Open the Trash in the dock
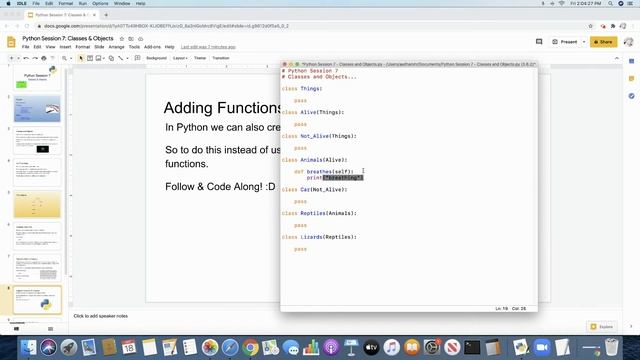Viewport: 640px width, 360px height. coord(611,348)
